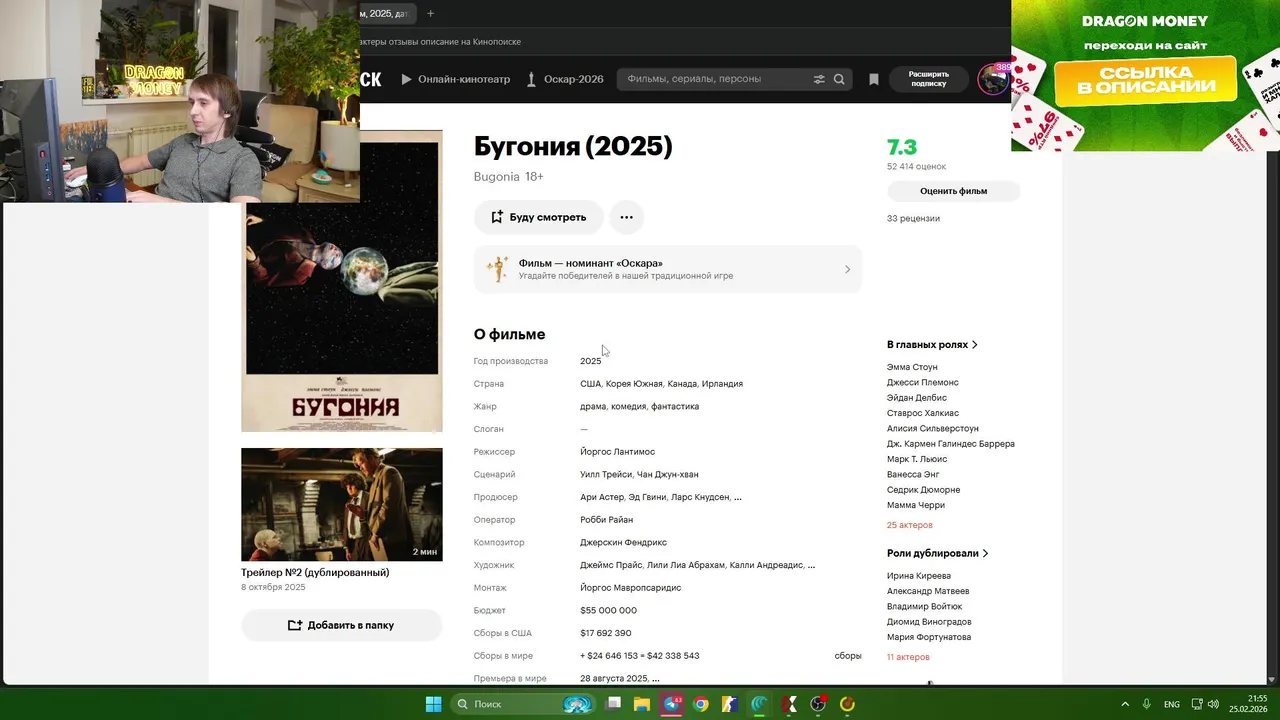Viewport: 1280px width, 720px height.
Task: Open search filter settings icon
Action: click(x=819, y=79)
